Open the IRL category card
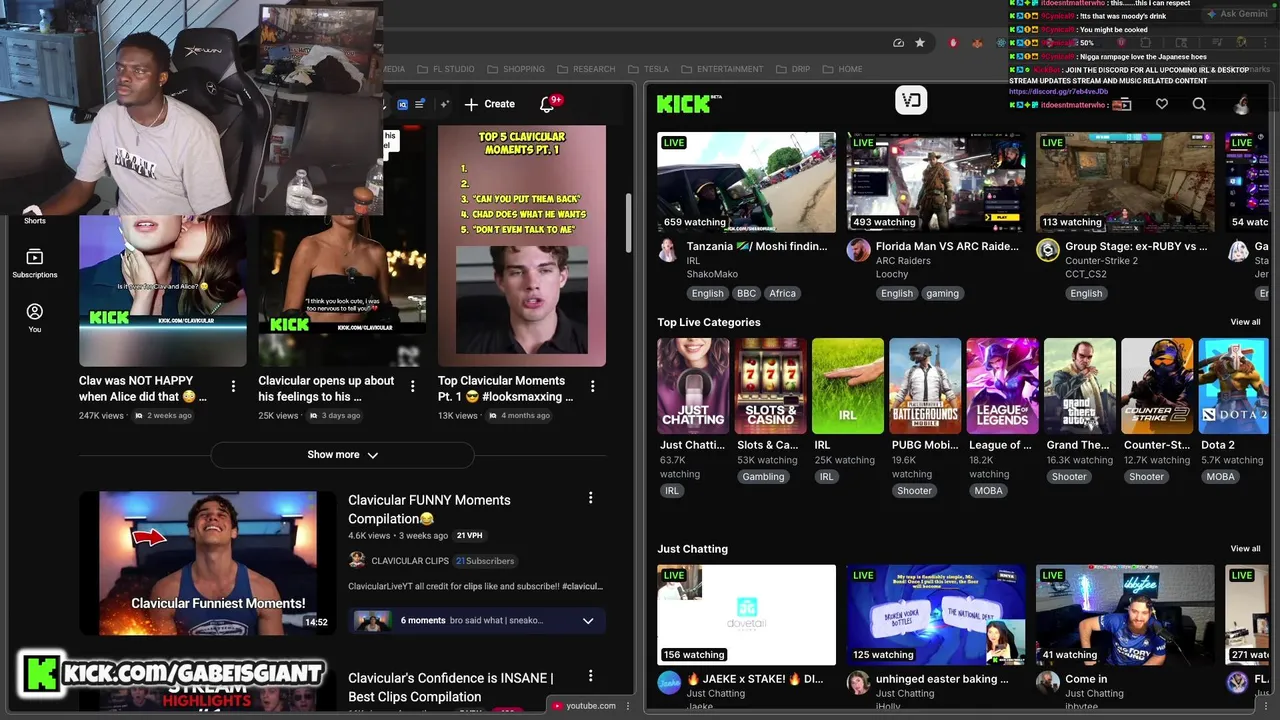Viewport: 1280px width, 720px height. (x=848, y=386)
